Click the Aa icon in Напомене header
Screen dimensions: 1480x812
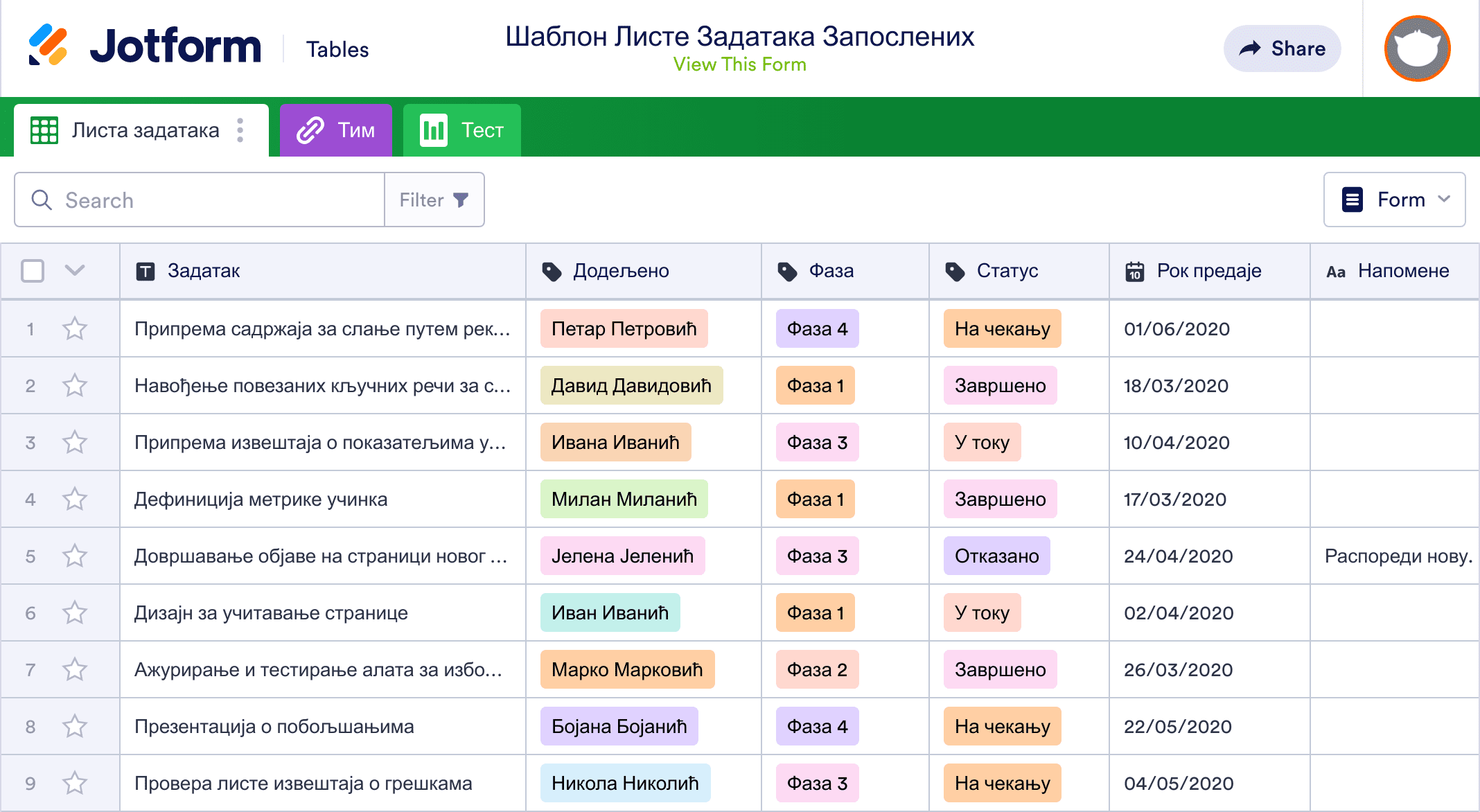[x=1336, y=272]
